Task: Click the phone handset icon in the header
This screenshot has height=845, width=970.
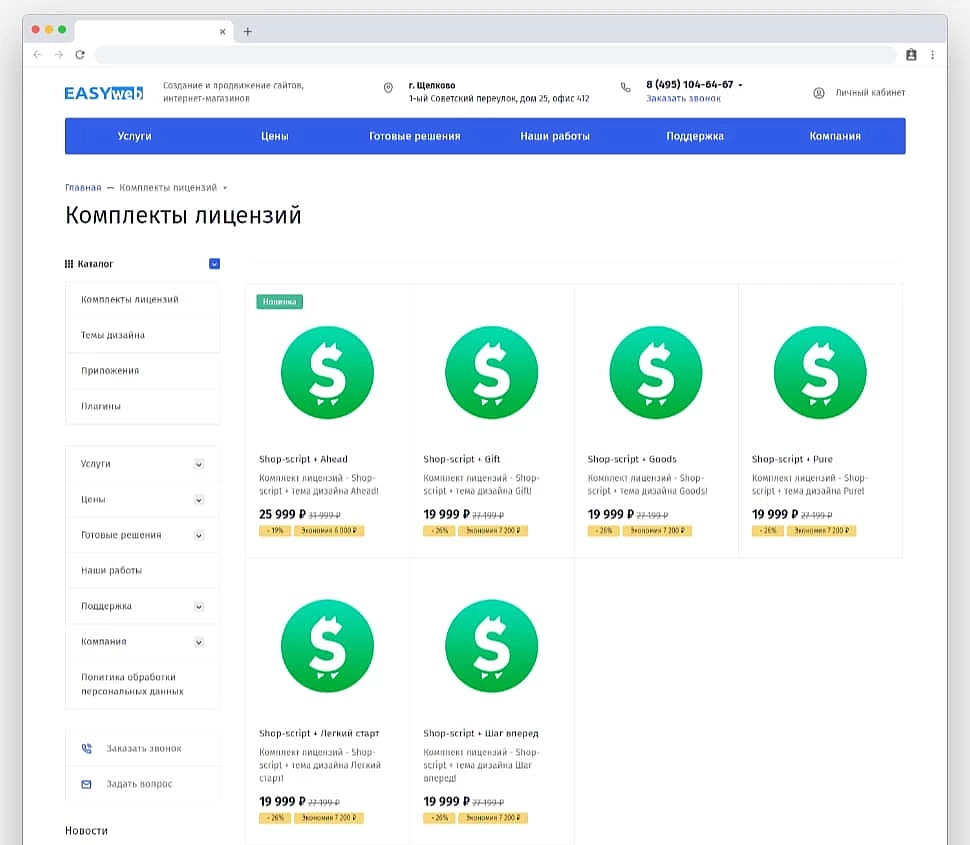Action: pyautogui.click(x=623, y=86)
